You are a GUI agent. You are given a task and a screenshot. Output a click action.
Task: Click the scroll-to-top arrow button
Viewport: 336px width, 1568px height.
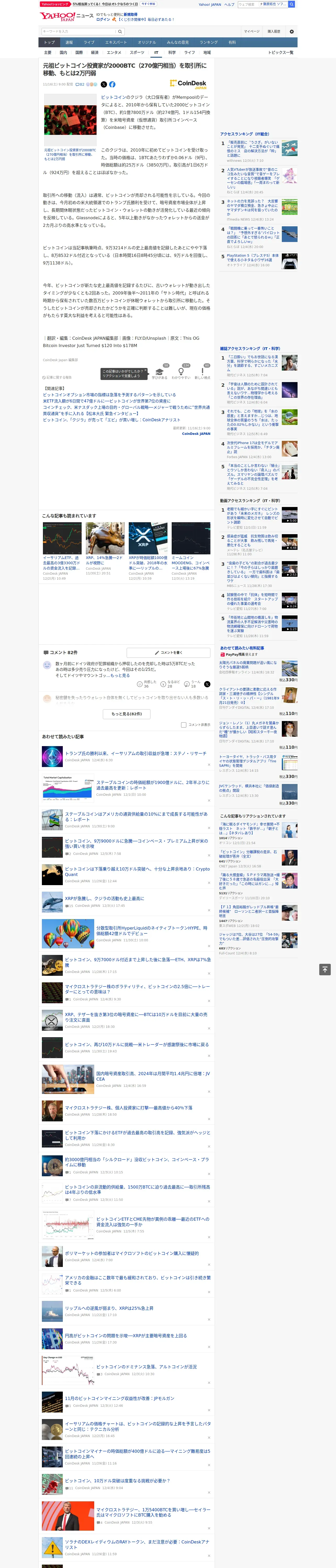coord(325,970)
